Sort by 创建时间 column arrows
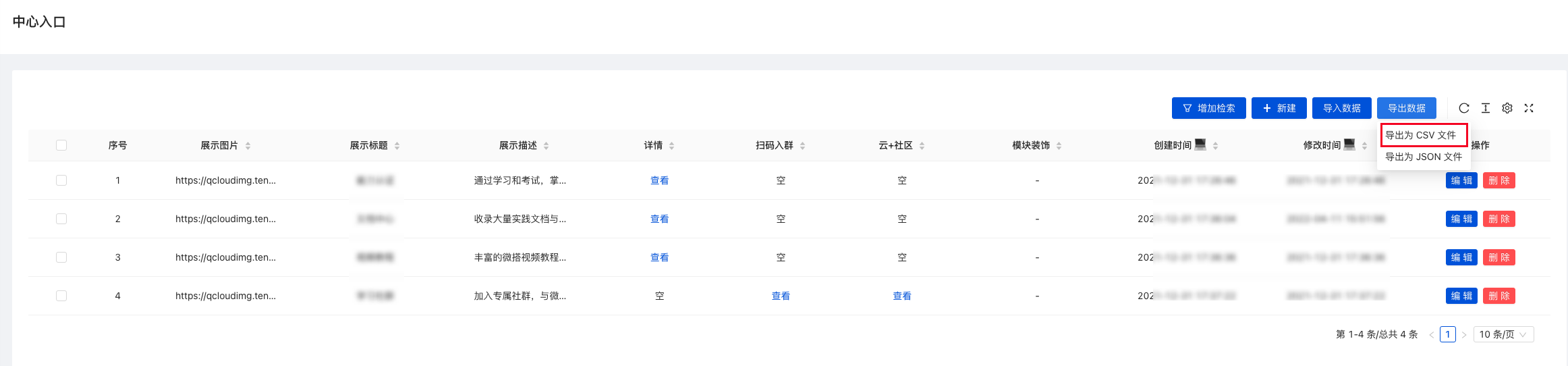The height and width of the screenshot is (366, 1568). (1215, 146)
